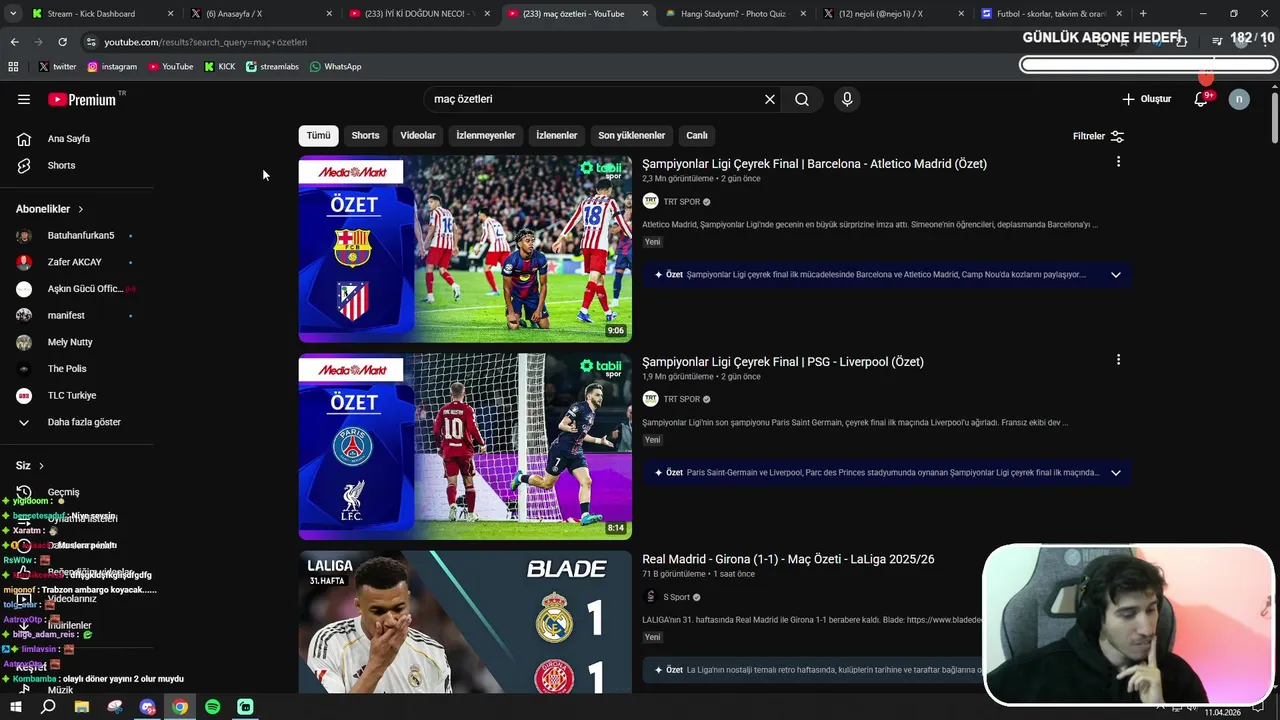Click the magnifier search button
The width and height of the screenshot is (1280, 720).
pos(802,99)
